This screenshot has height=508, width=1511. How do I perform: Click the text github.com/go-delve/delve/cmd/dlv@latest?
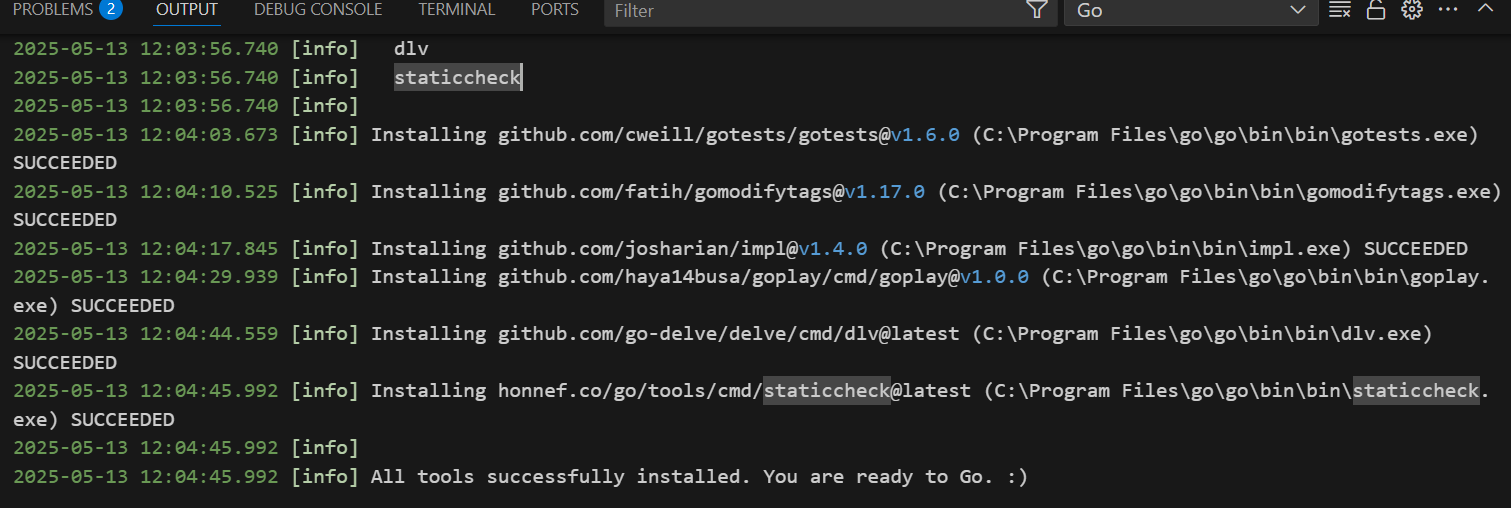click(728, 334)
